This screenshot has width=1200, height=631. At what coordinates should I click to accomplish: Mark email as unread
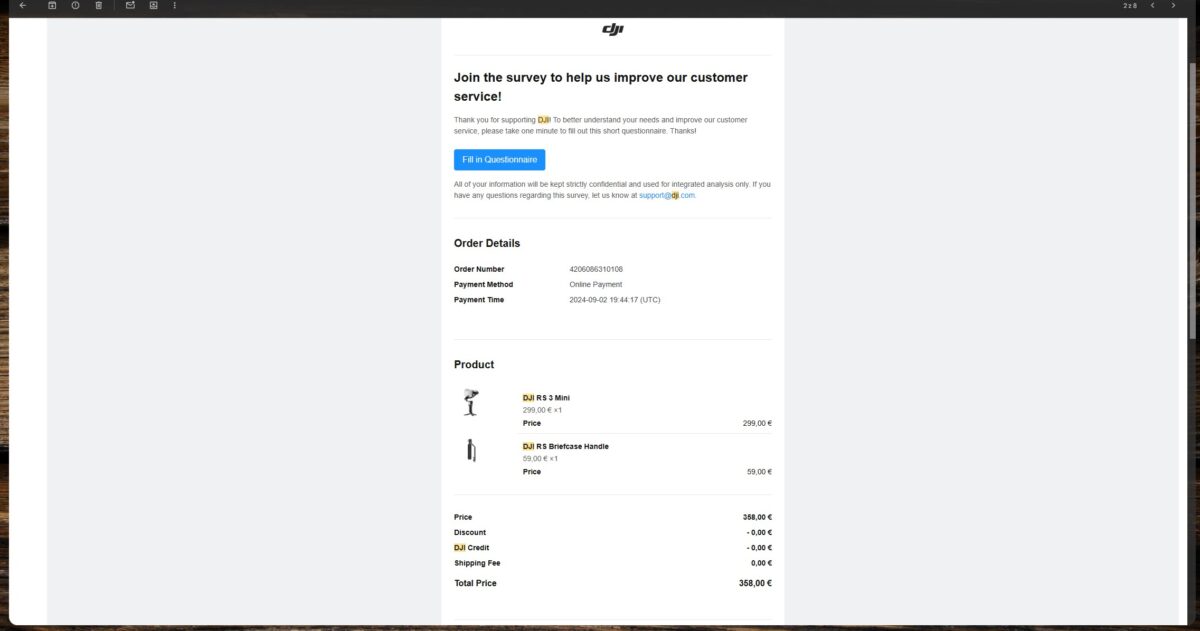point(130,6)
